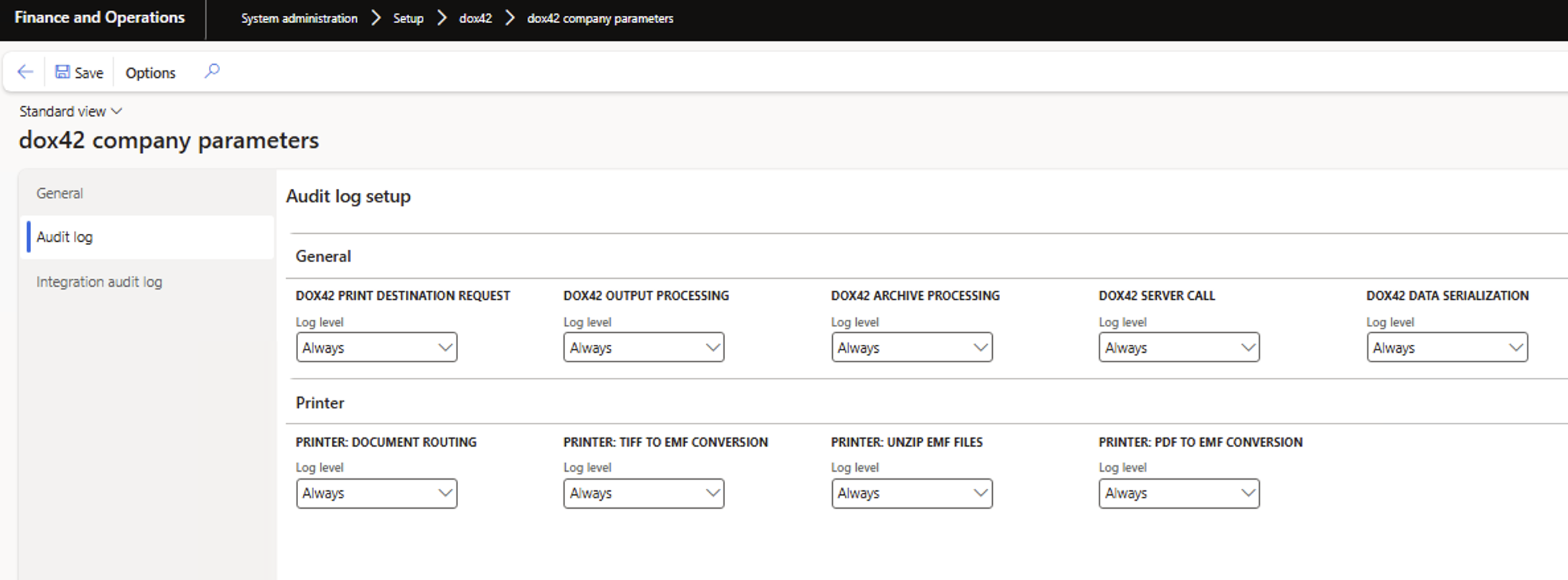Click the dox42 breadcrumb link
The height and width of the screenshot is (580, 1568).
pos(475,18)
